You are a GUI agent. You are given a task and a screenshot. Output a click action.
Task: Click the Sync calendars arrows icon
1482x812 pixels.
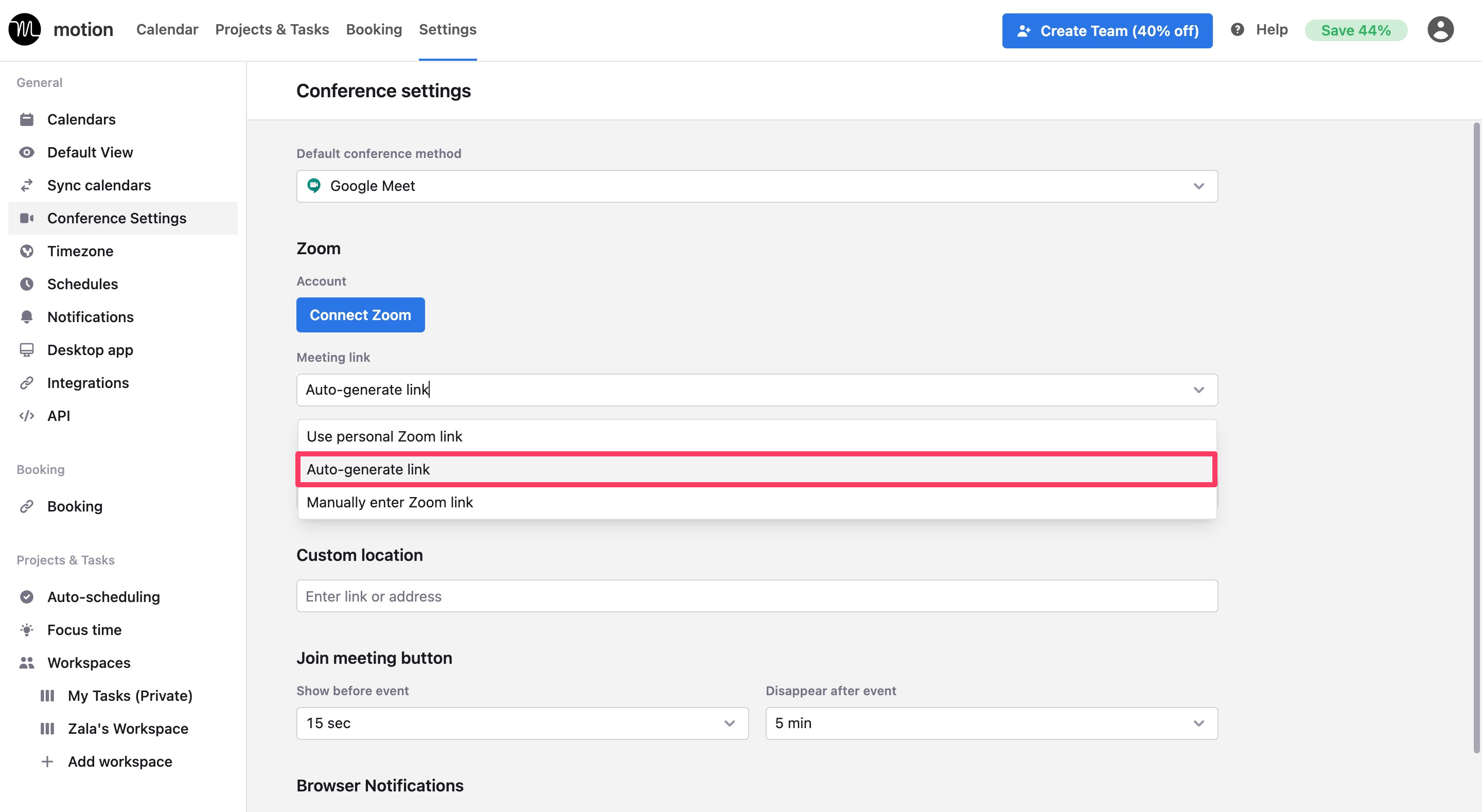26,185
